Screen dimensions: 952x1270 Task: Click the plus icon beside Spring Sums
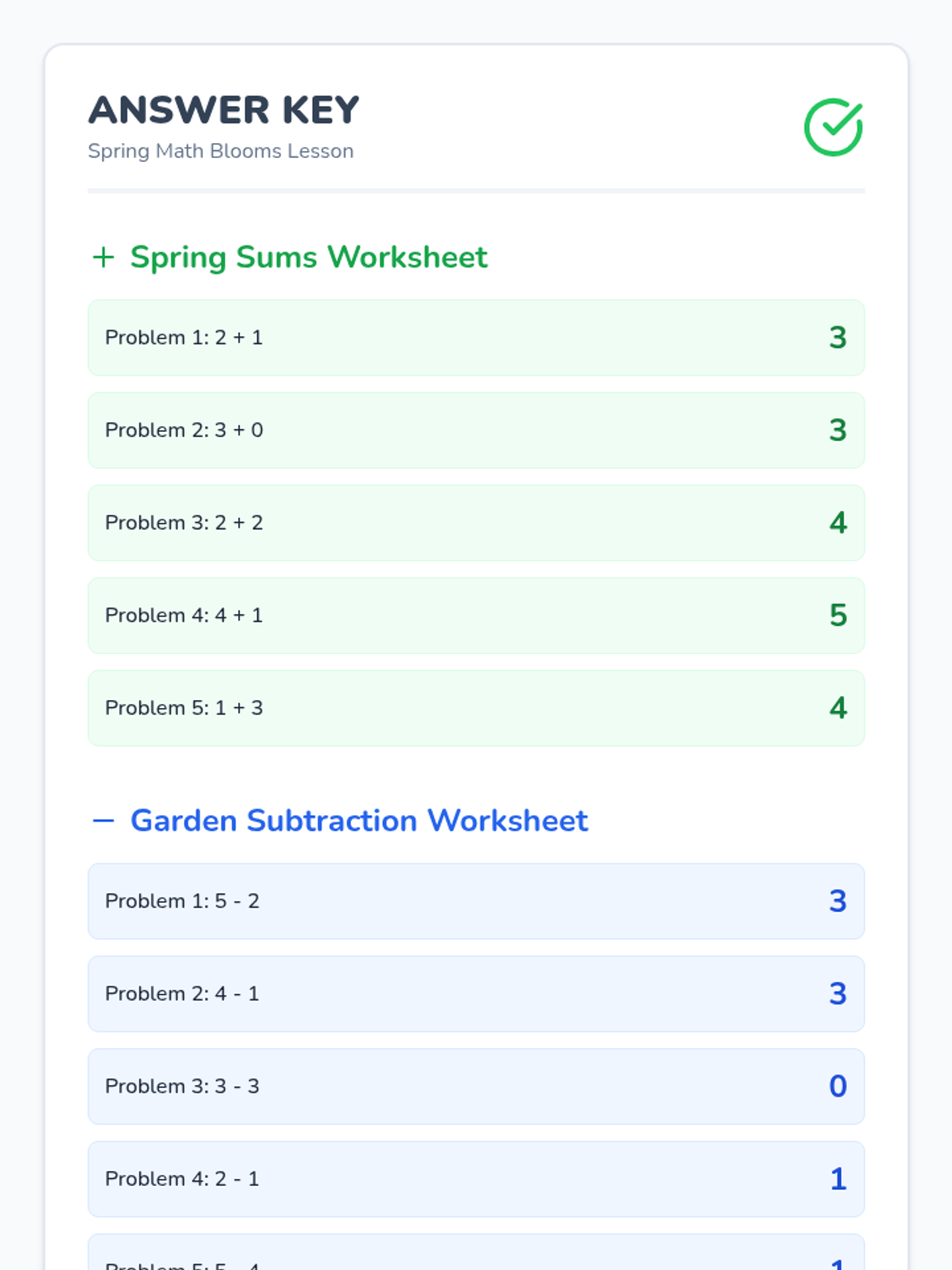pos(103,257)
